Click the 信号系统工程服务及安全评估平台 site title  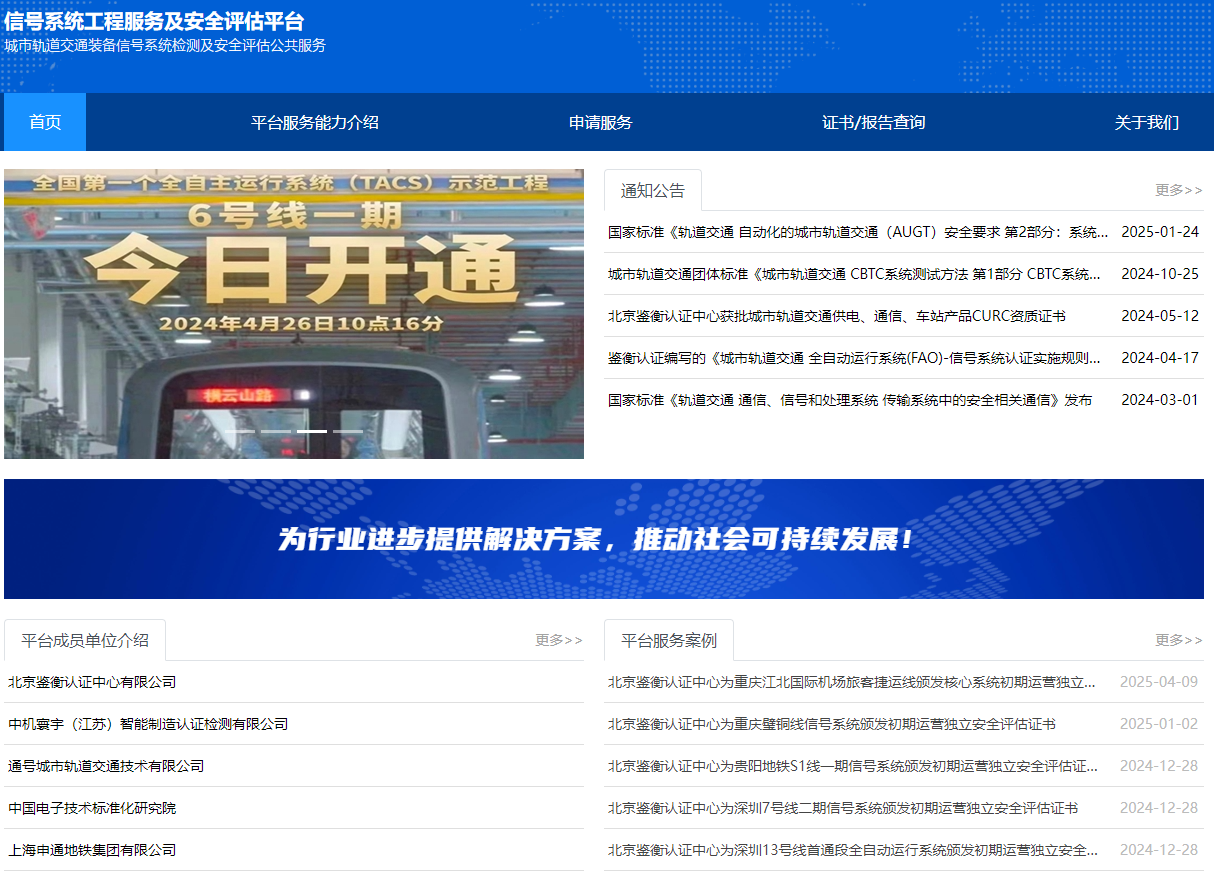[154, 21]
